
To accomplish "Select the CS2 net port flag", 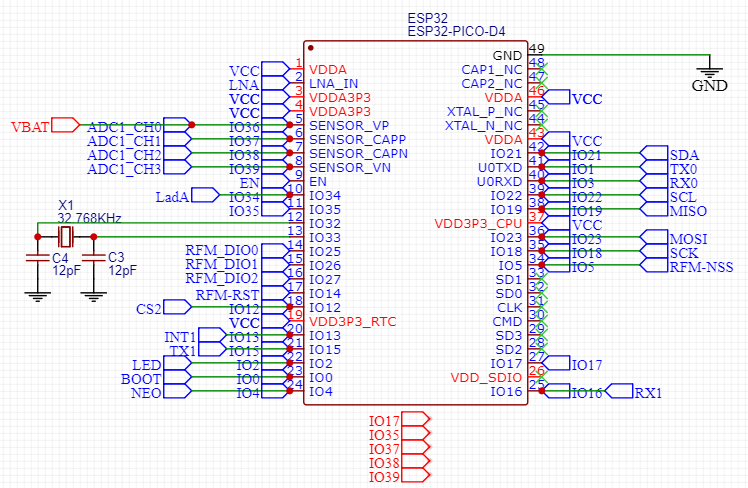I will [177, 307].
